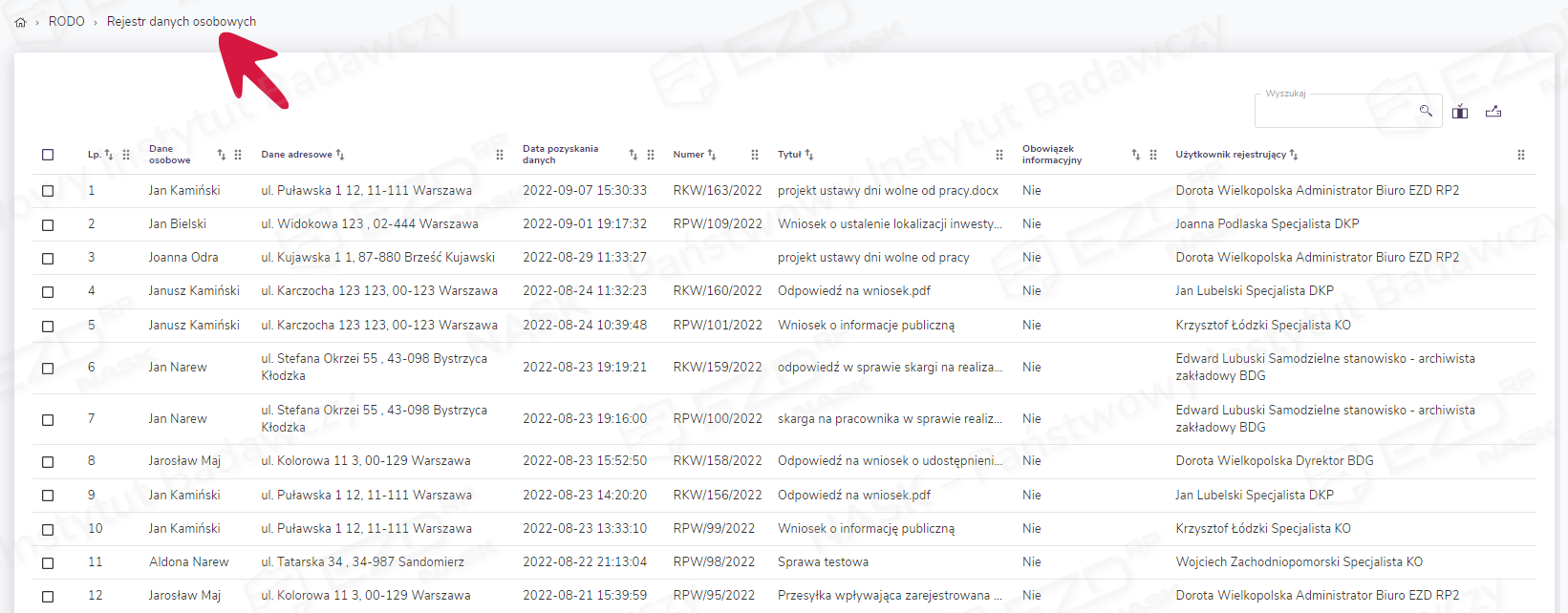The height and width of the screenshot is (613, 1568).
Task: Toggle the select-all header checkbox
Action: (x=48, y=155)
